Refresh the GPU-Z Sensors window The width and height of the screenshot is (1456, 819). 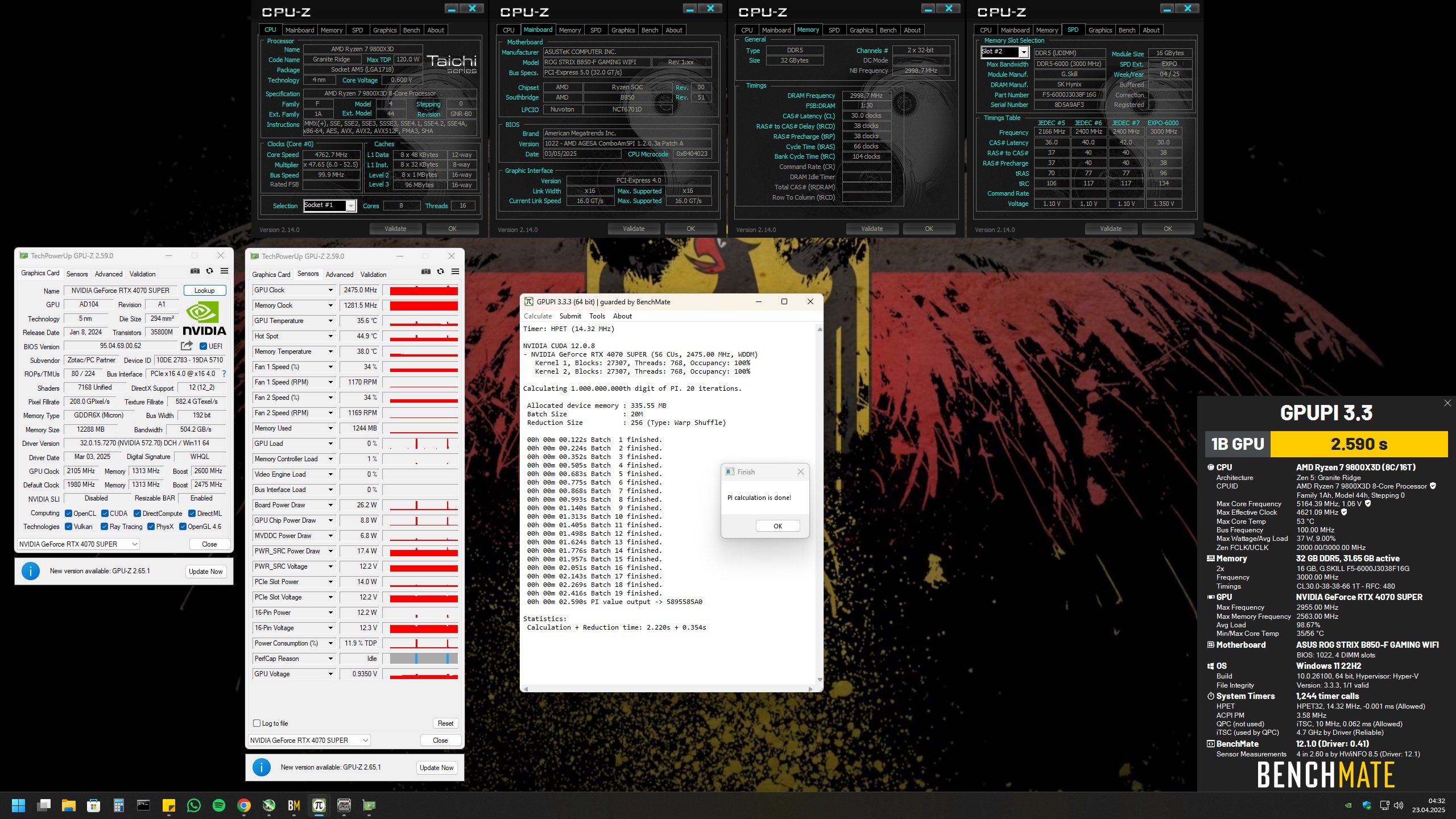tap(440, 272)
